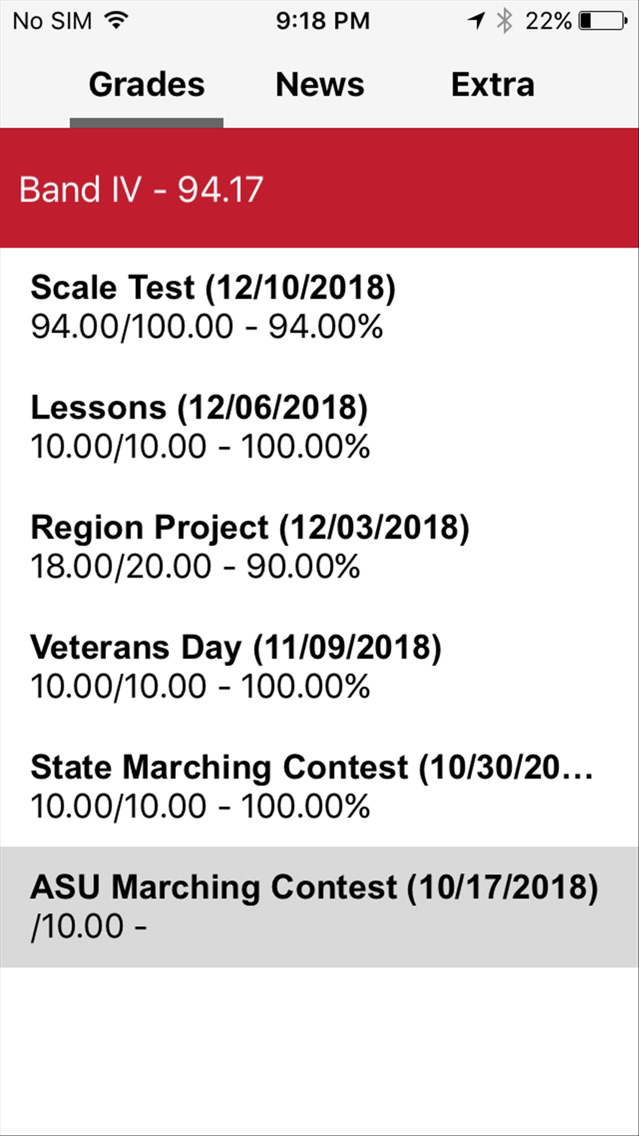Tap the battery indicator icon

coord(602,21)
